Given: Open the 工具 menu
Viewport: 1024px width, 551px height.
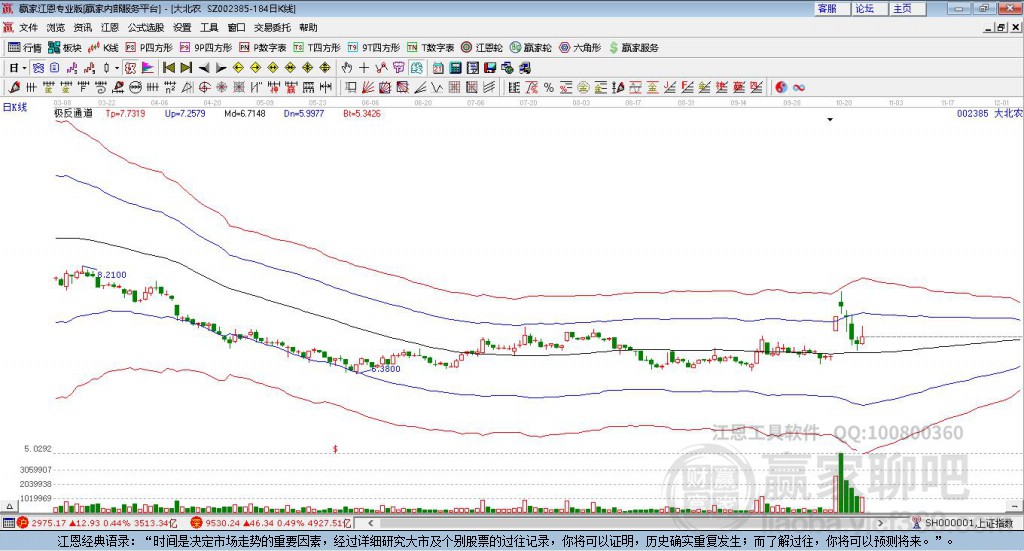Looking at the screenshot, I should tap(209, 27).
